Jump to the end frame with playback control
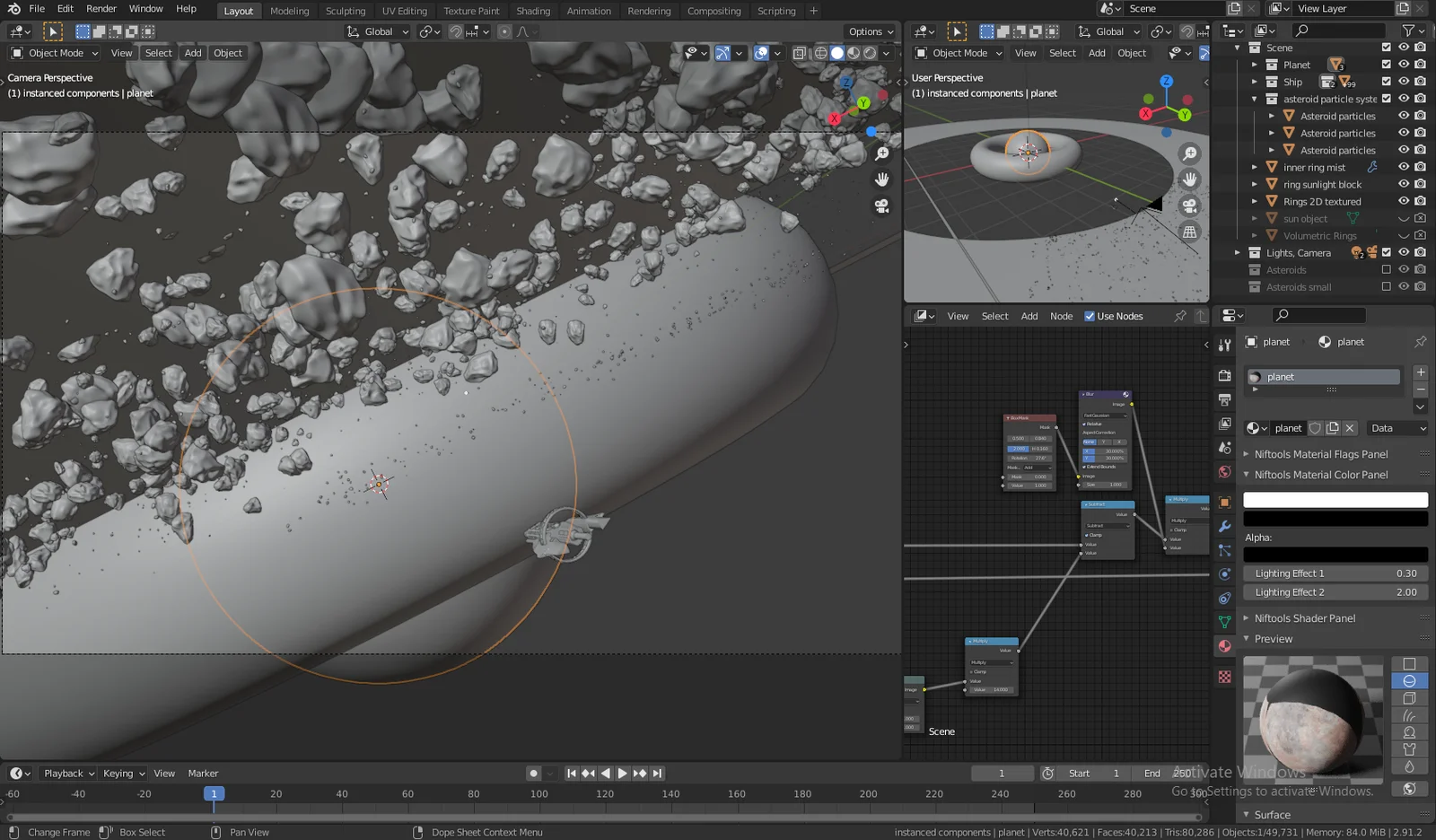The width and height of the screenshot is (1436, 840). 657,773
